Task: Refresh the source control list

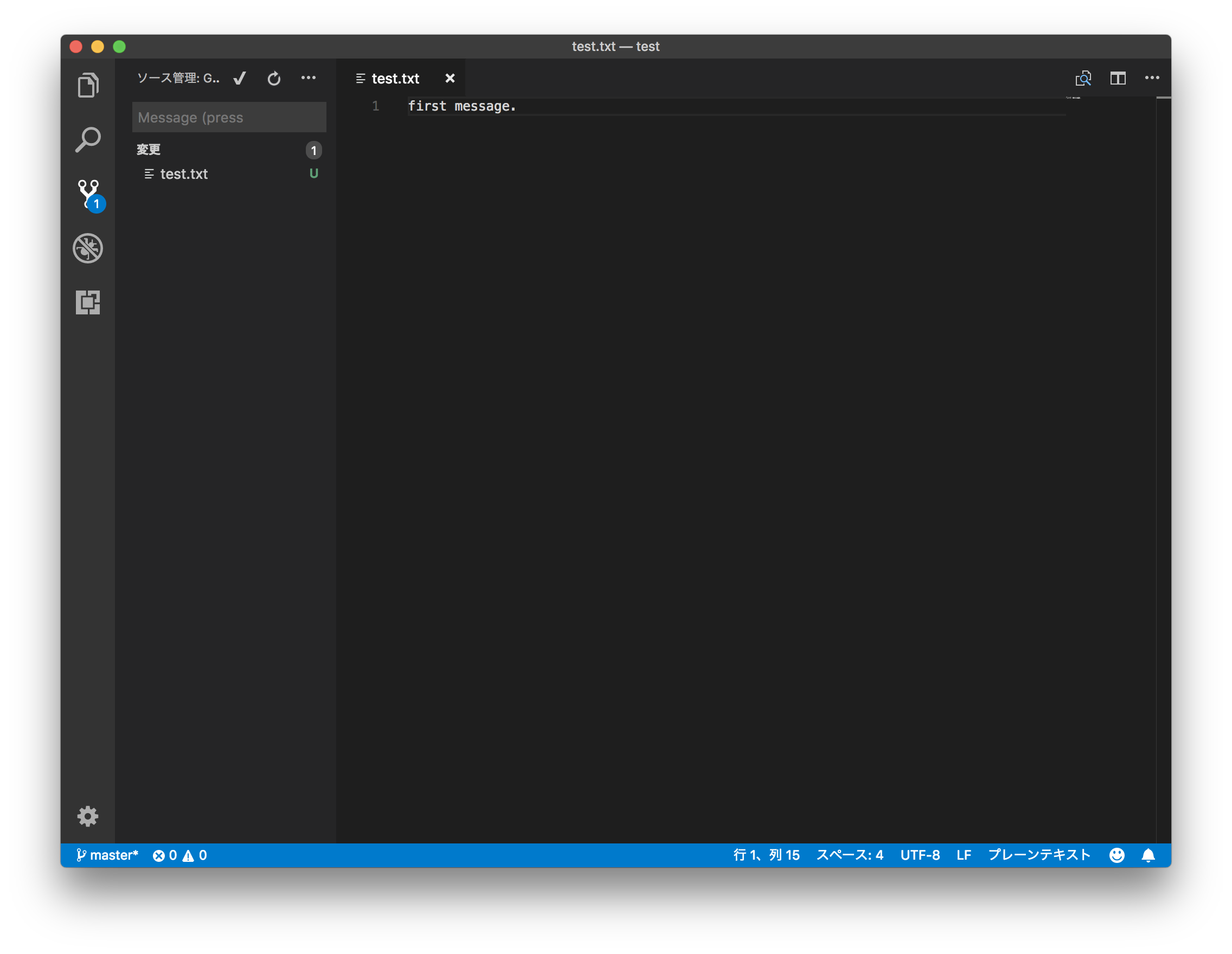Action: tap(274, 78)
